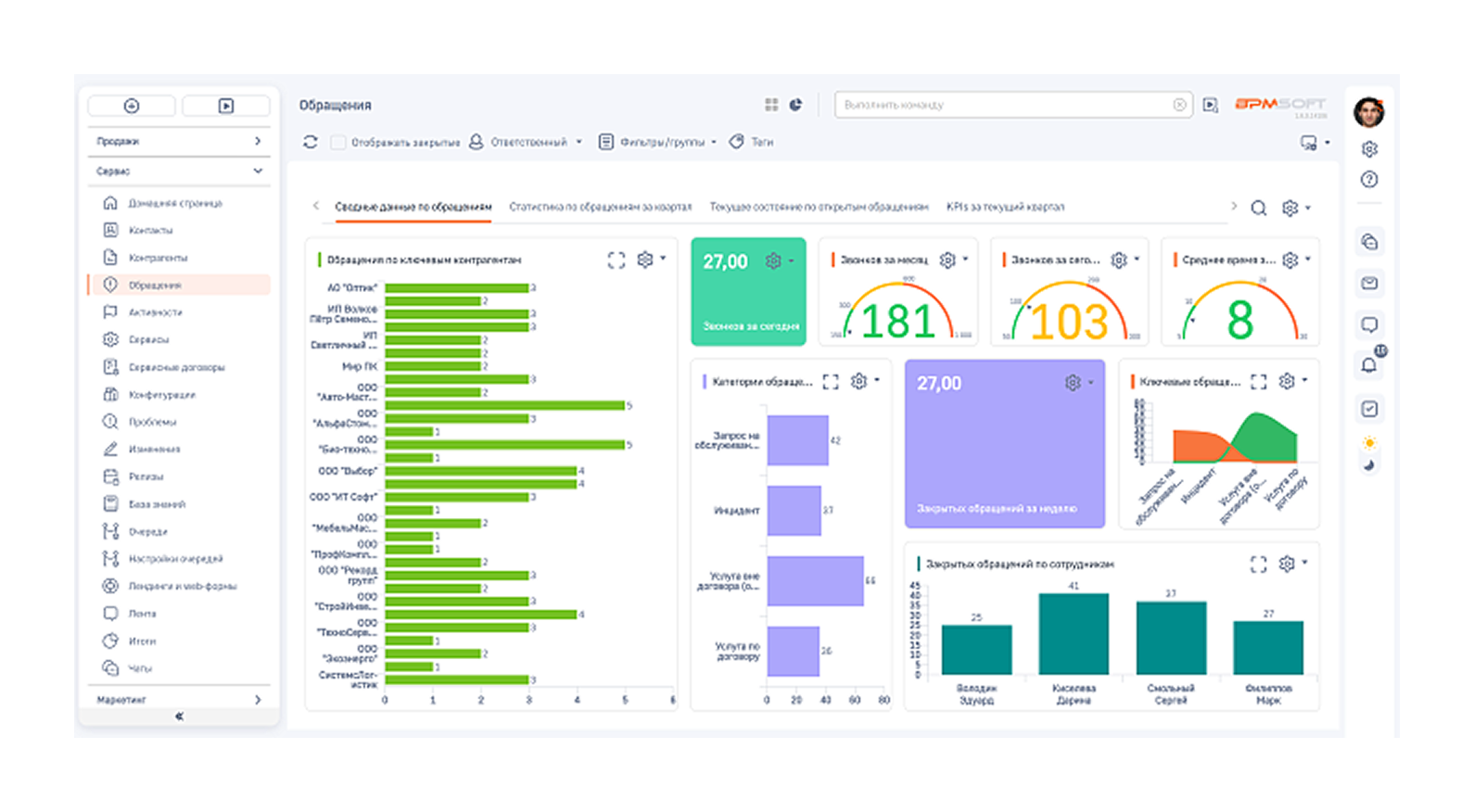Click the plus button at the sidebar top
Viewport: 1474px width, 812px height.
tap(132, 106)
